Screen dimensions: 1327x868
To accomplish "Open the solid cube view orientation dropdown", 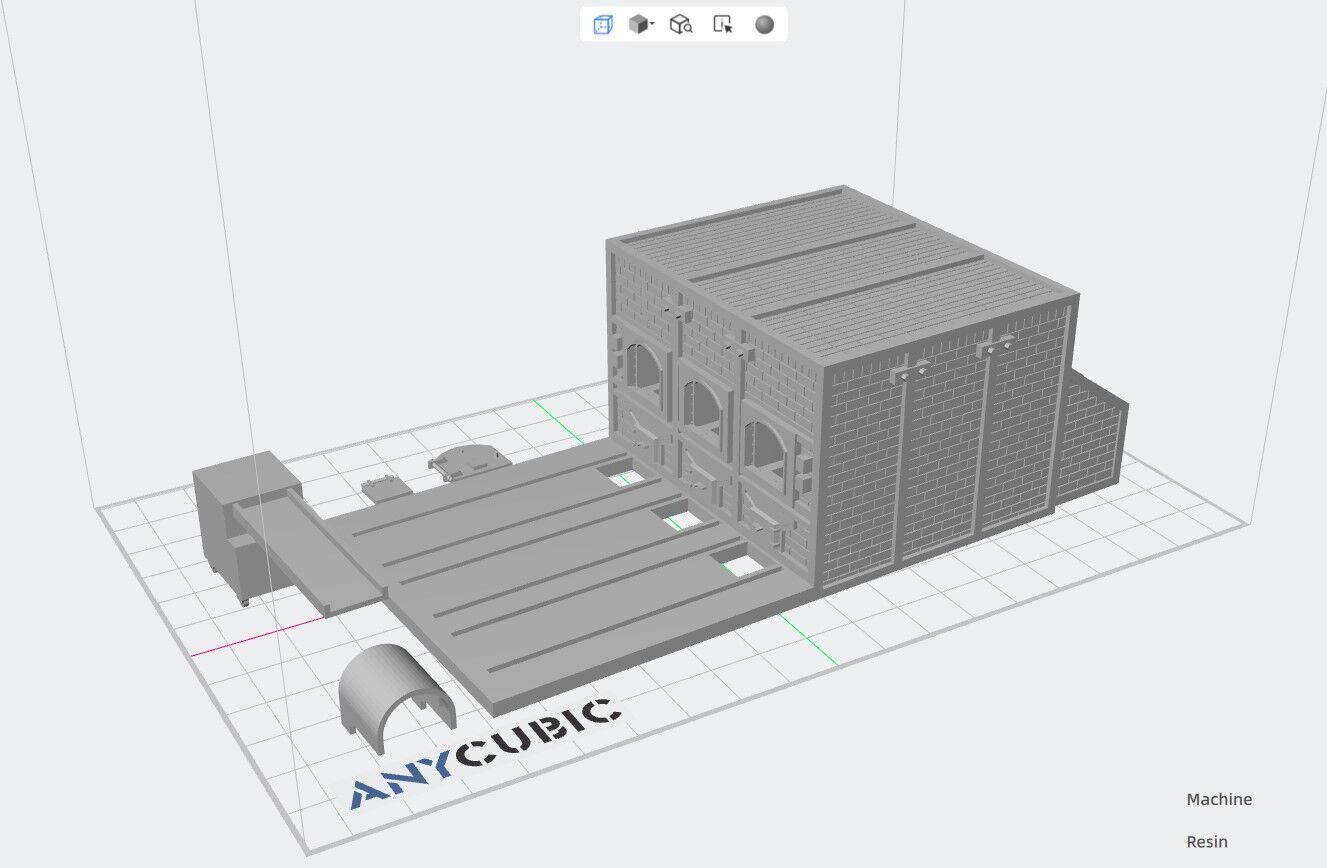I will pyautogui.click(x=641, y=25).
